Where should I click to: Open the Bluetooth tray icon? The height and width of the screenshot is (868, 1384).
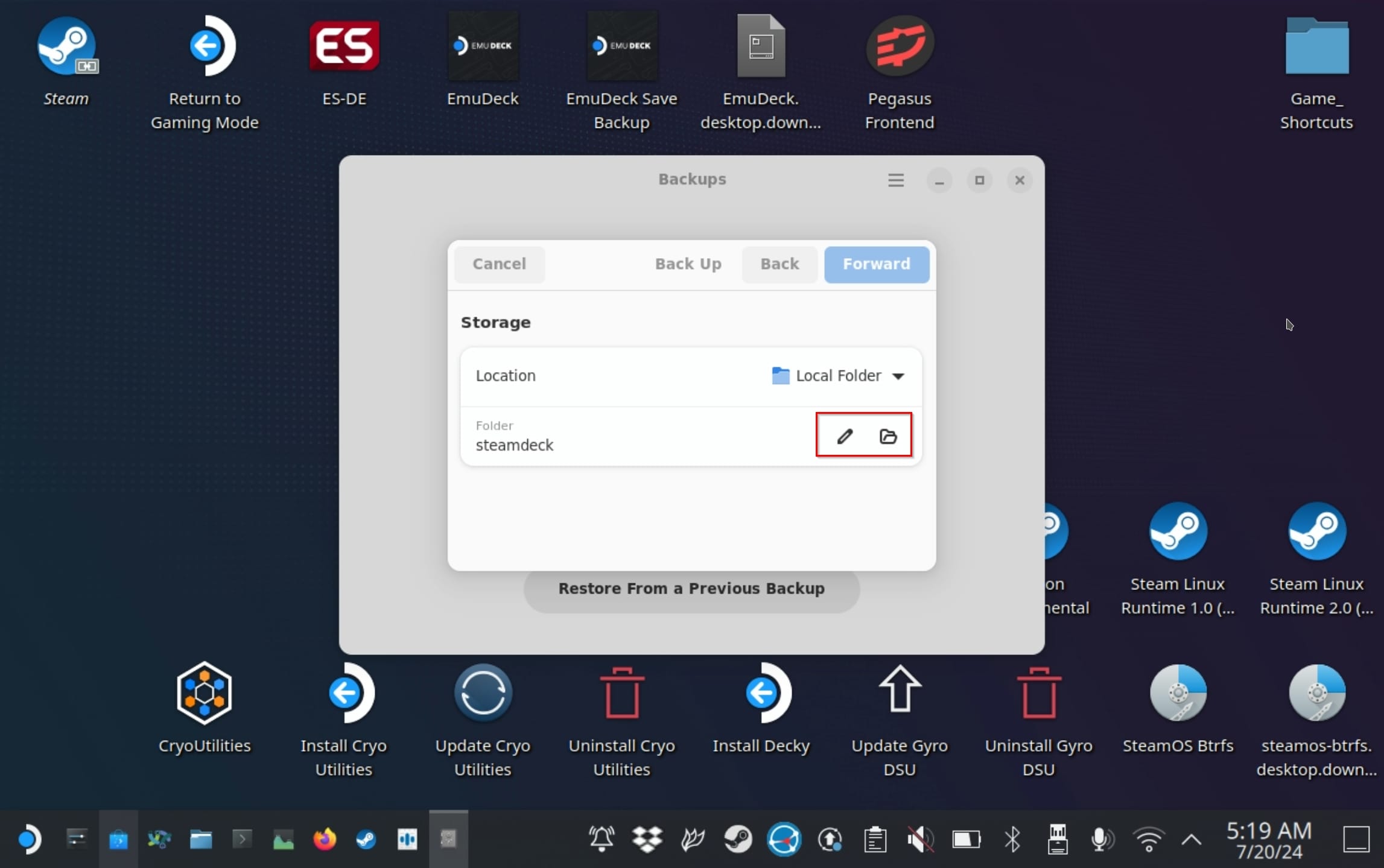[1012, 839]
